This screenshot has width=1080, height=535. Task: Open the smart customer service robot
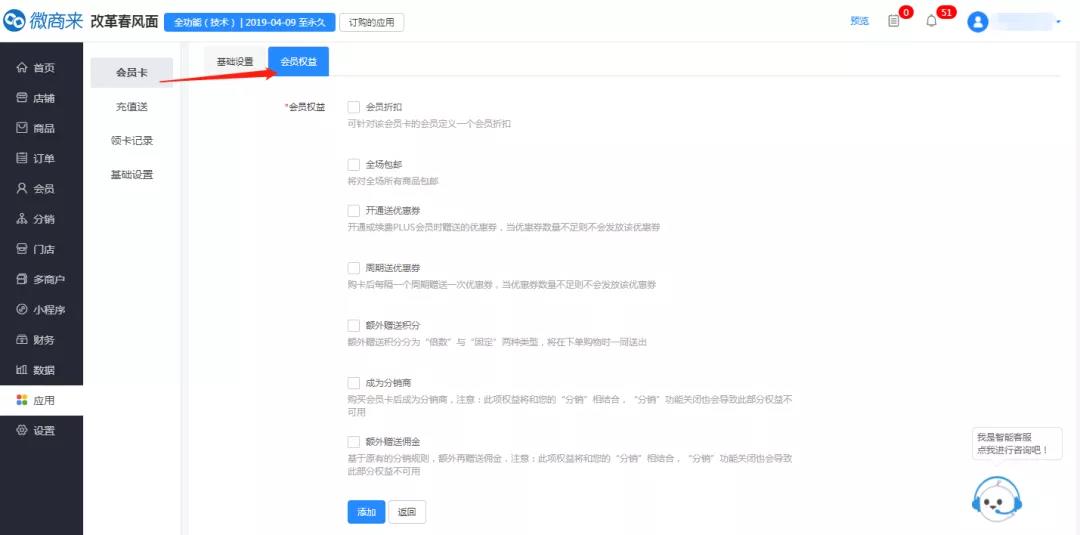pyautogui.click(x=996, y=497)
